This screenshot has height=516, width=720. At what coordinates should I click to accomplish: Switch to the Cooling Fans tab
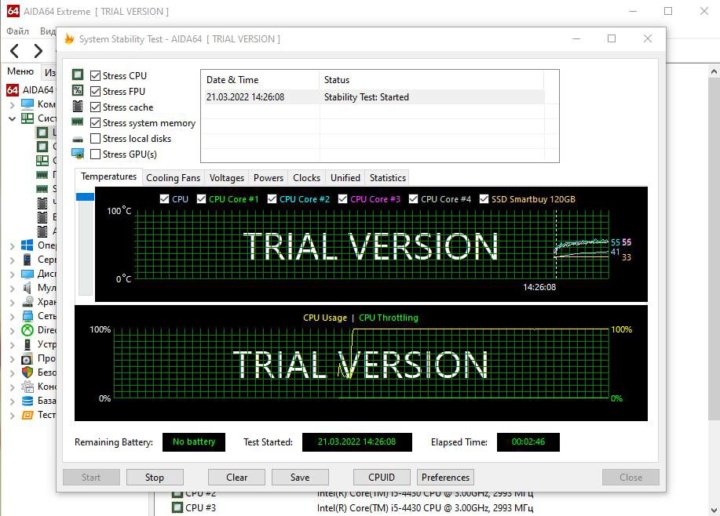tap(173, 178)
